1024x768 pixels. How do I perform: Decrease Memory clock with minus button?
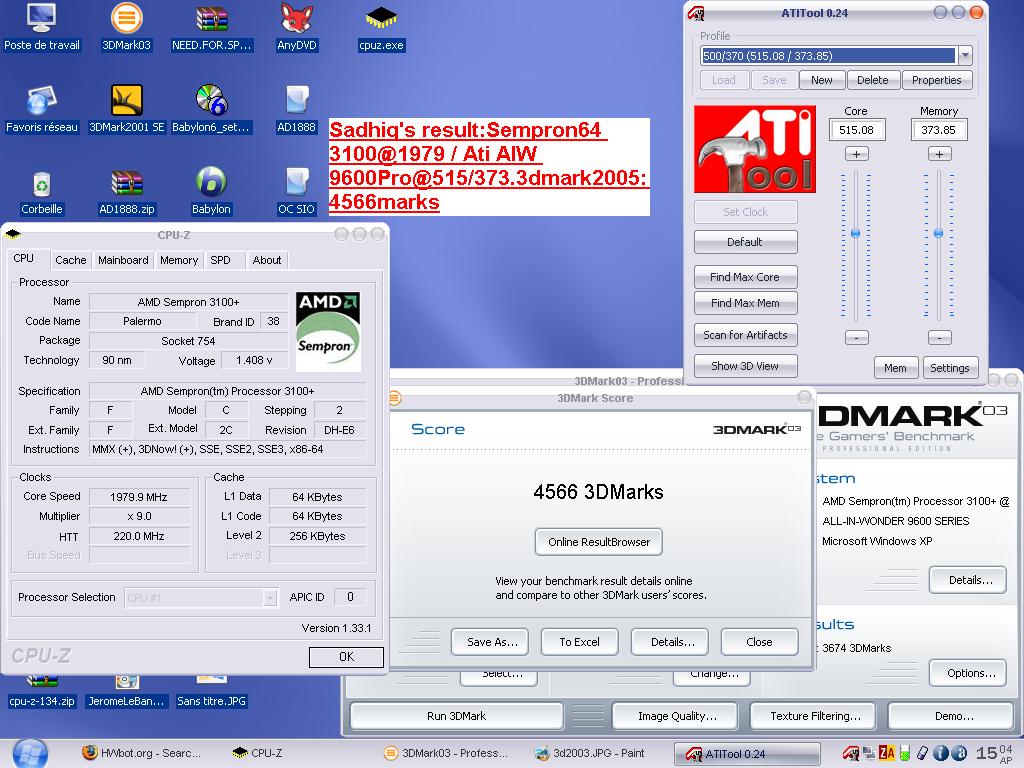[939, 338]
